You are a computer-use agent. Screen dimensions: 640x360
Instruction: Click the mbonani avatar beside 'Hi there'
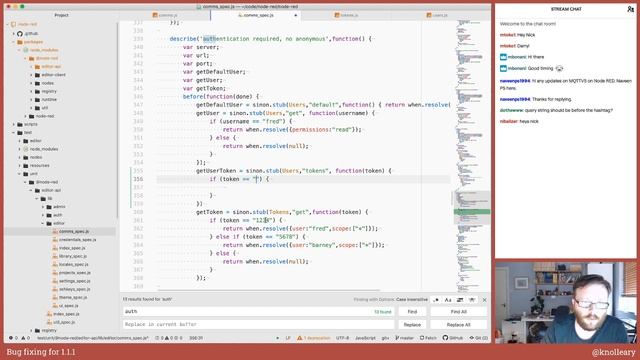coord(503,57)
